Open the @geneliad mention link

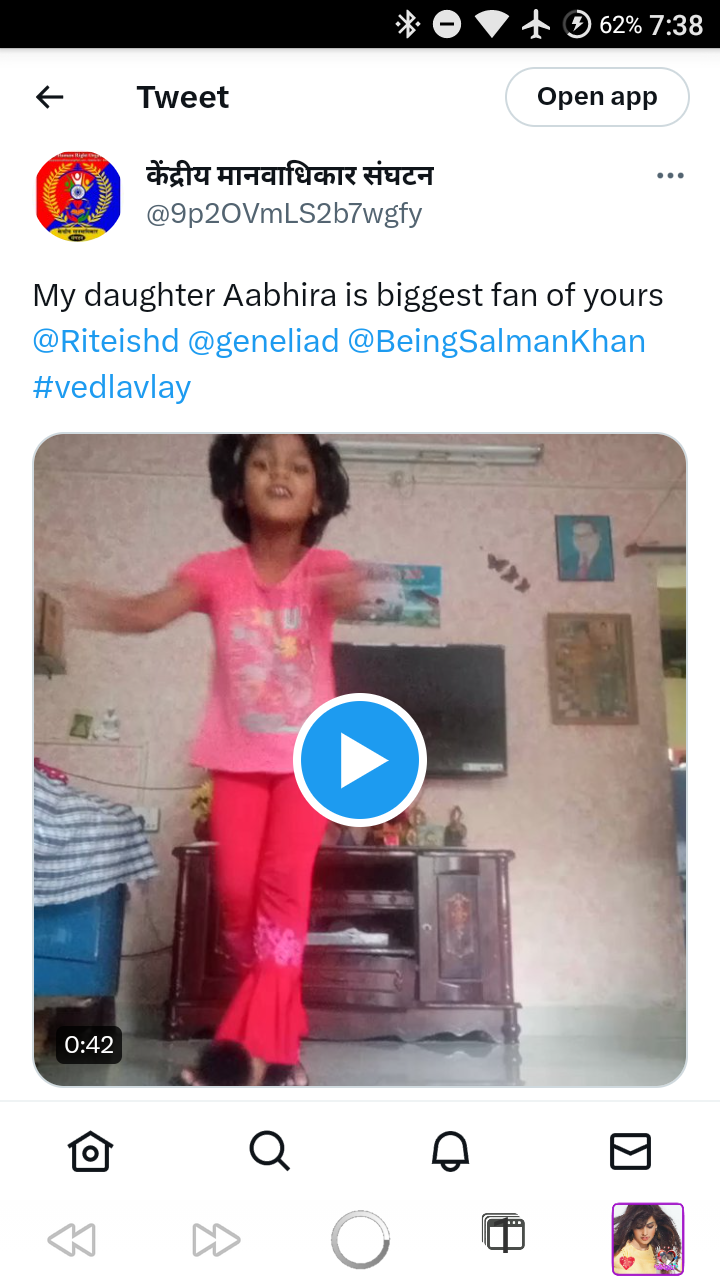(264, 341)
